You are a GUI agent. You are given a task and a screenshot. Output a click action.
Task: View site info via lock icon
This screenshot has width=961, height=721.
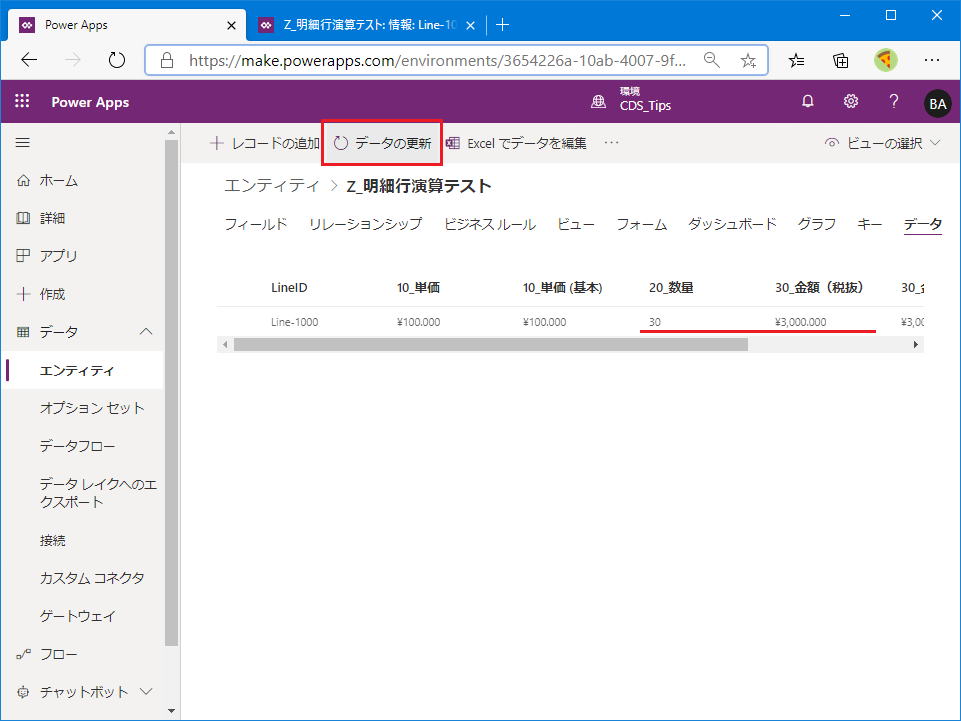pyautogui.click(x=167, y=59)
